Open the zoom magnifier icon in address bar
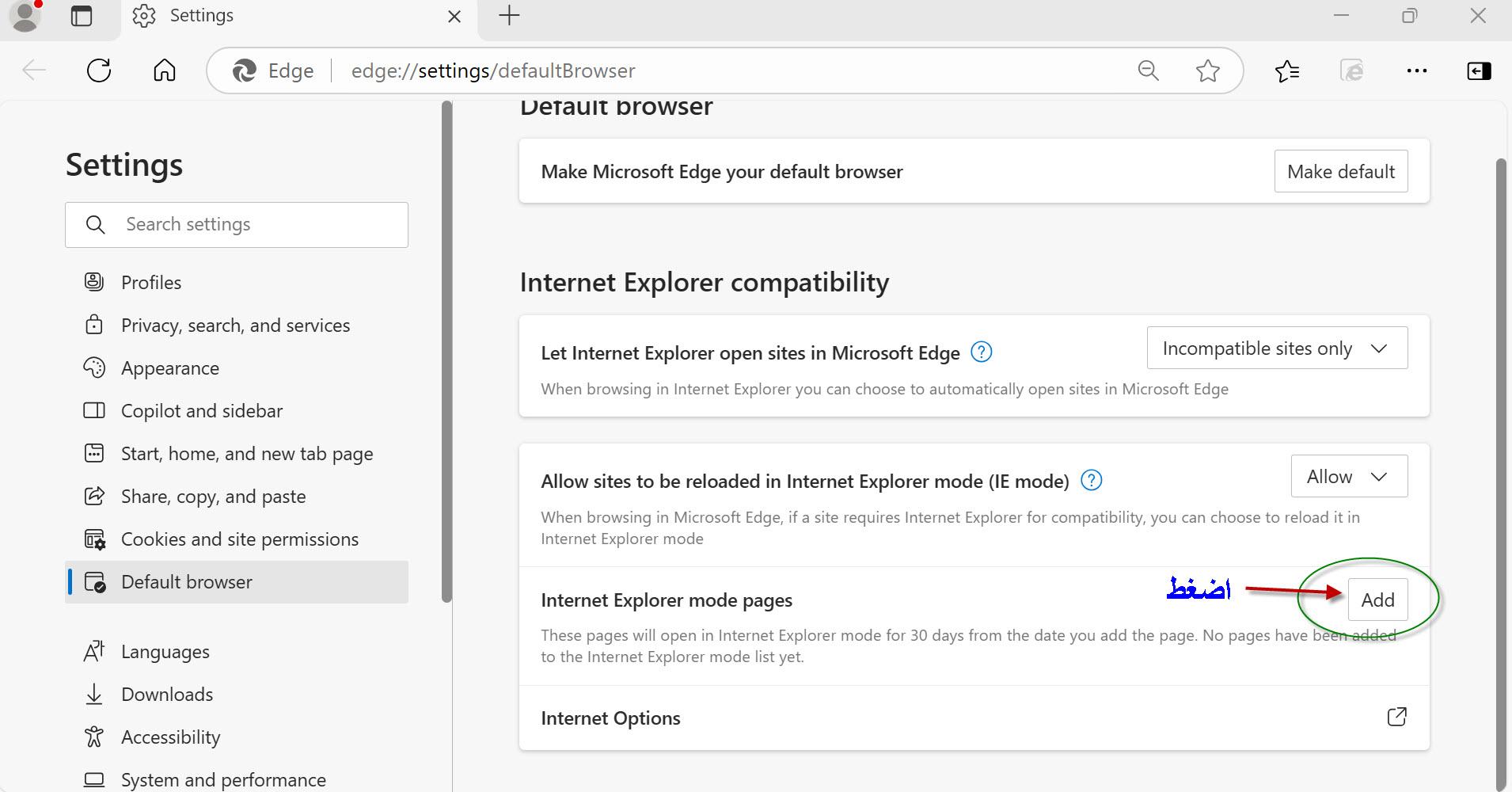Image resolution: width=1512 pixels, height=792 pixels. tap(1148, 70)
